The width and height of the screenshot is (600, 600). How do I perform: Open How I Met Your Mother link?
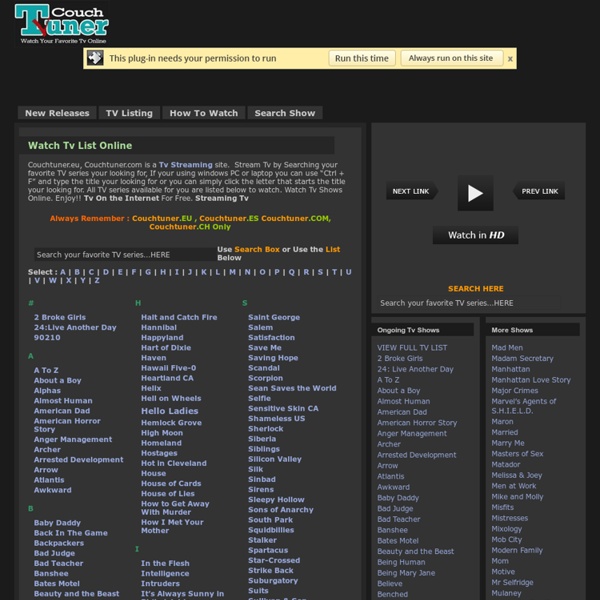[x=172, y=527]
